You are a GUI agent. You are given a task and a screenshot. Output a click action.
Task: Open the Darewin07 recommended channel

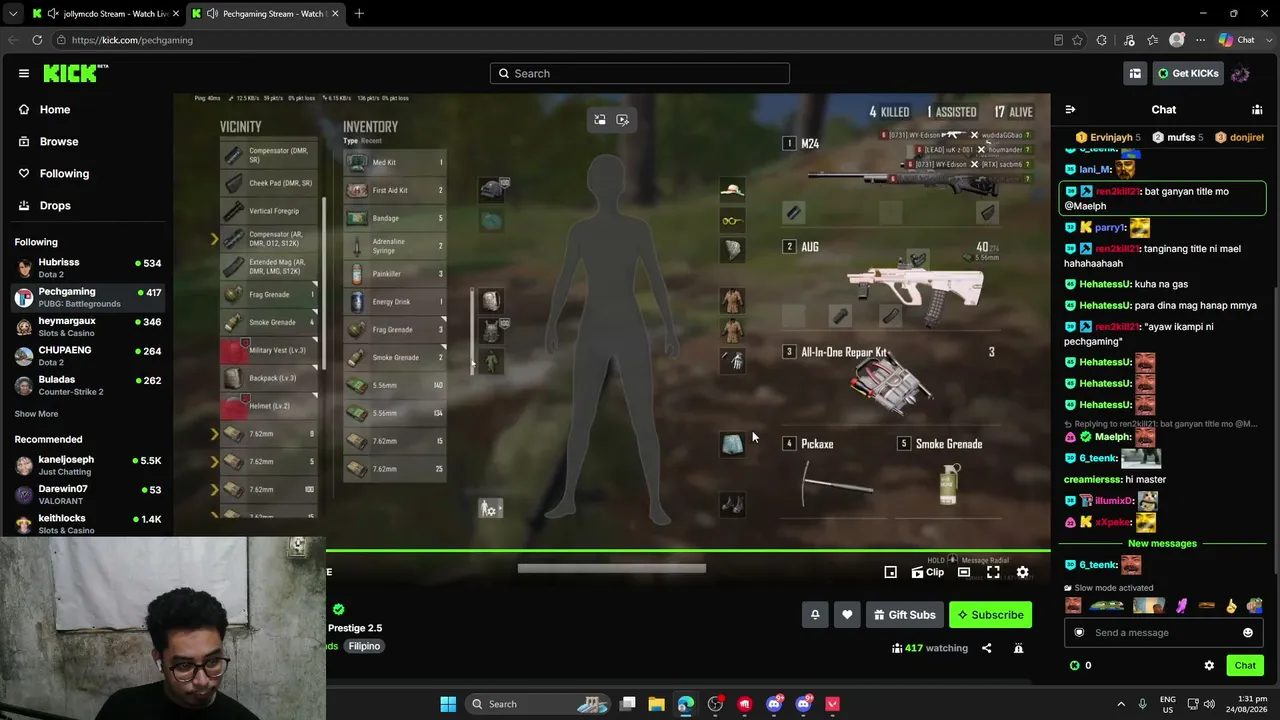pos(88,494)
